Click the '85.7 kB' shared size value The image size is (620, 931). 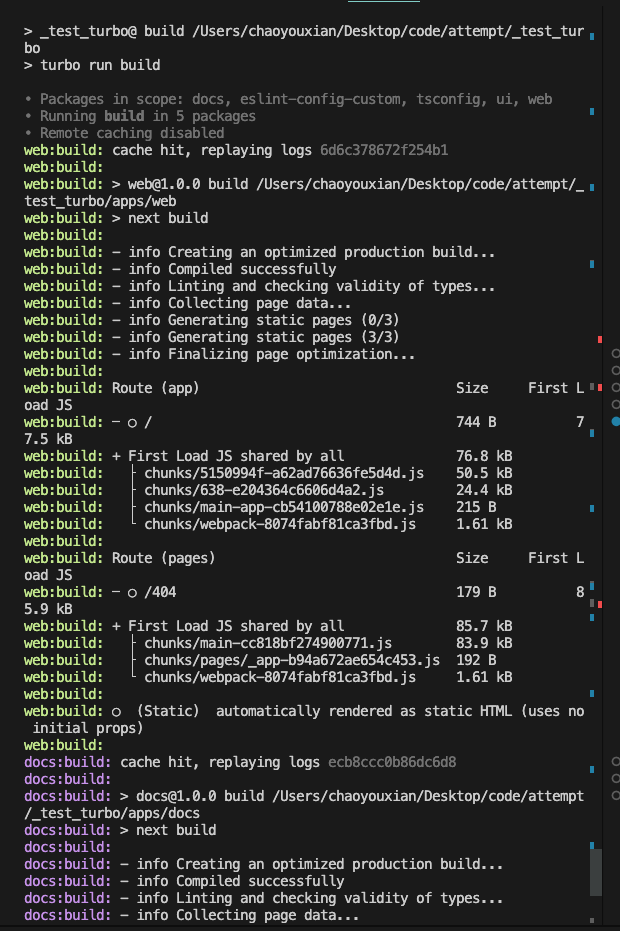click(x=484, y=626)
